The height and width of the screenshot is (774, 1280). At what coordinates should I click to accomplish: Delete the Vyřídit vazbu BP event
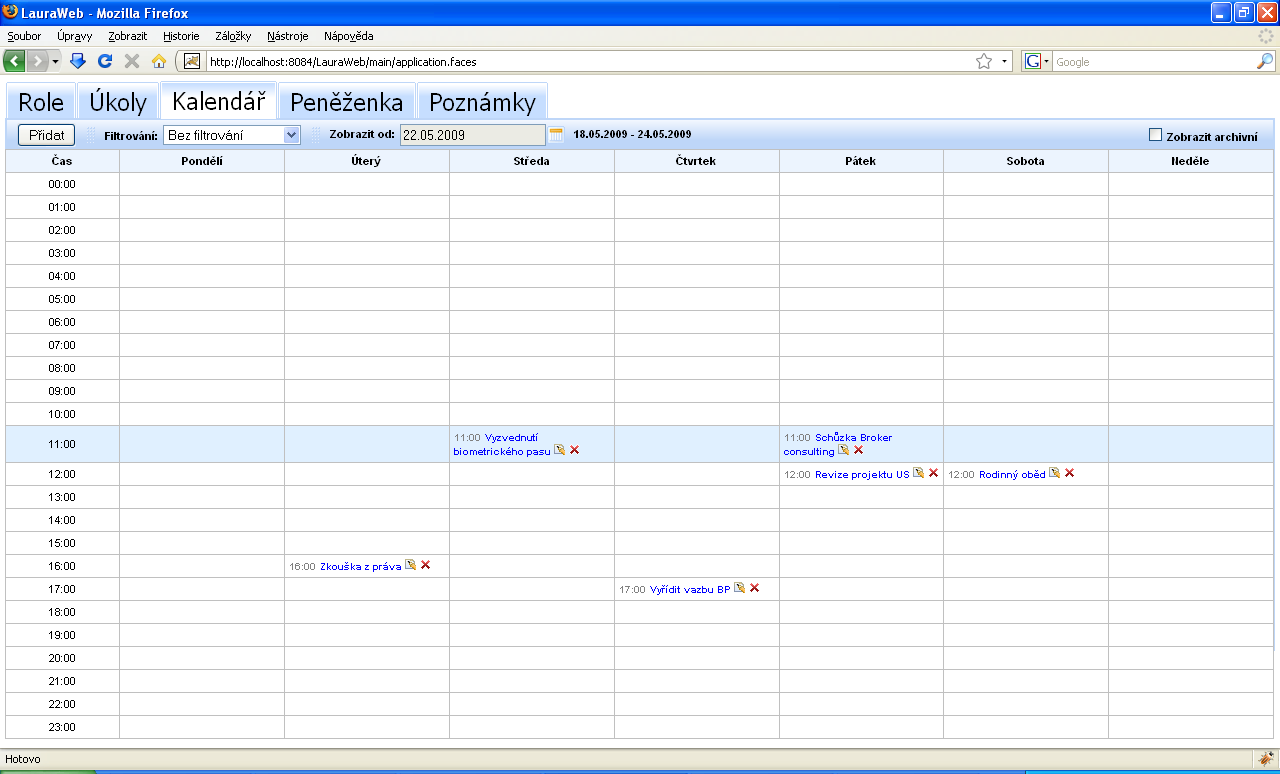point(755,588)
